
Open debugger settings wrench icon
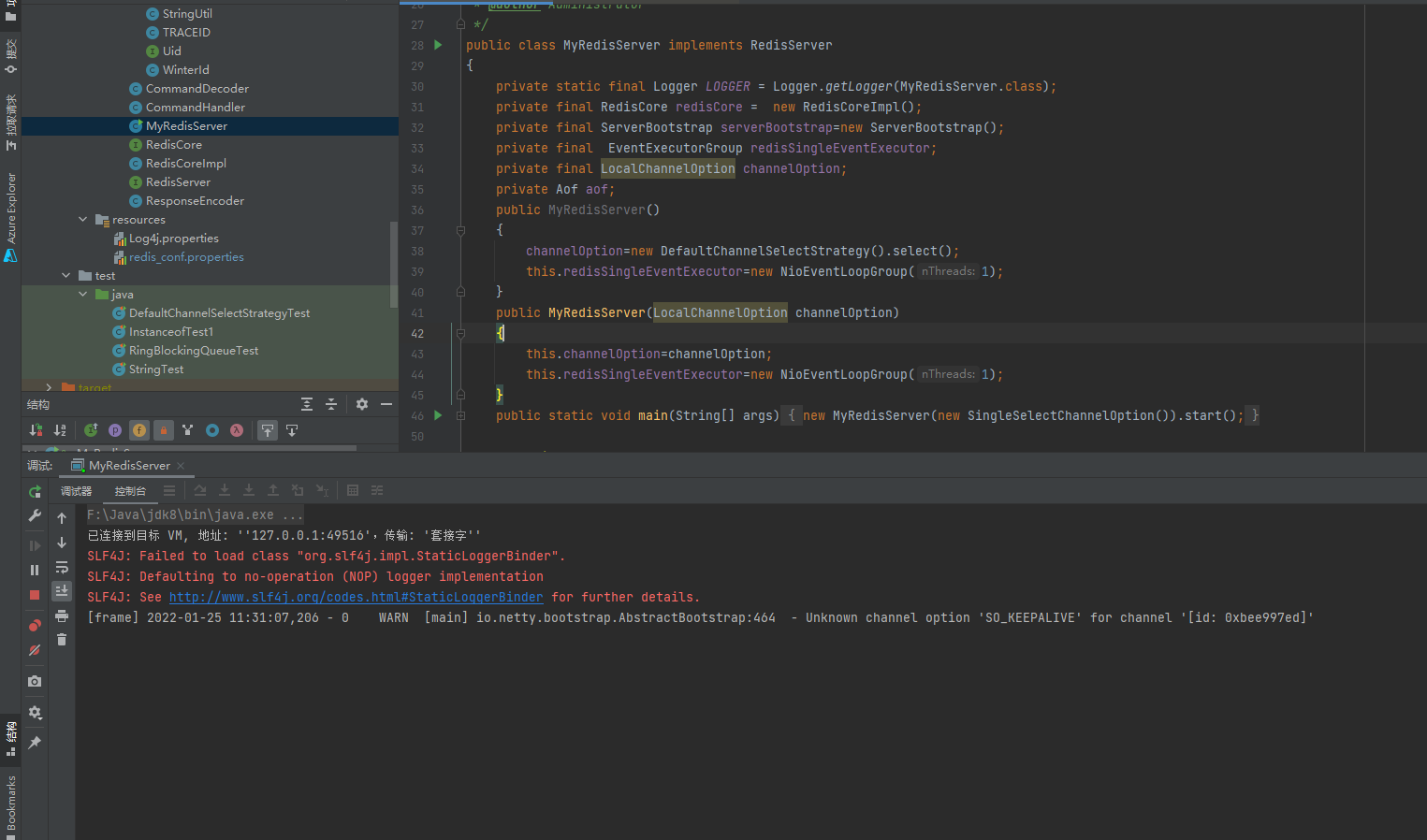tap(35, 515)
